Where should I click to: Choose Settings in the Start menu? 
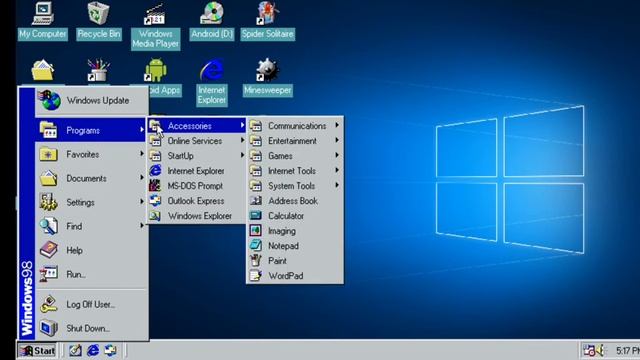[x=91, y=202]
